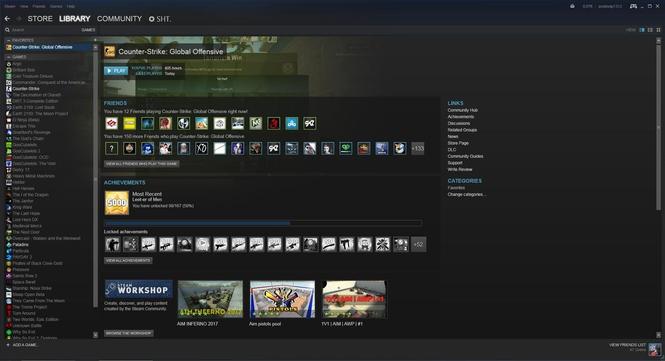Open the Store Page link
The width and height of the screenshot is (665, 361).
[458, 143]
